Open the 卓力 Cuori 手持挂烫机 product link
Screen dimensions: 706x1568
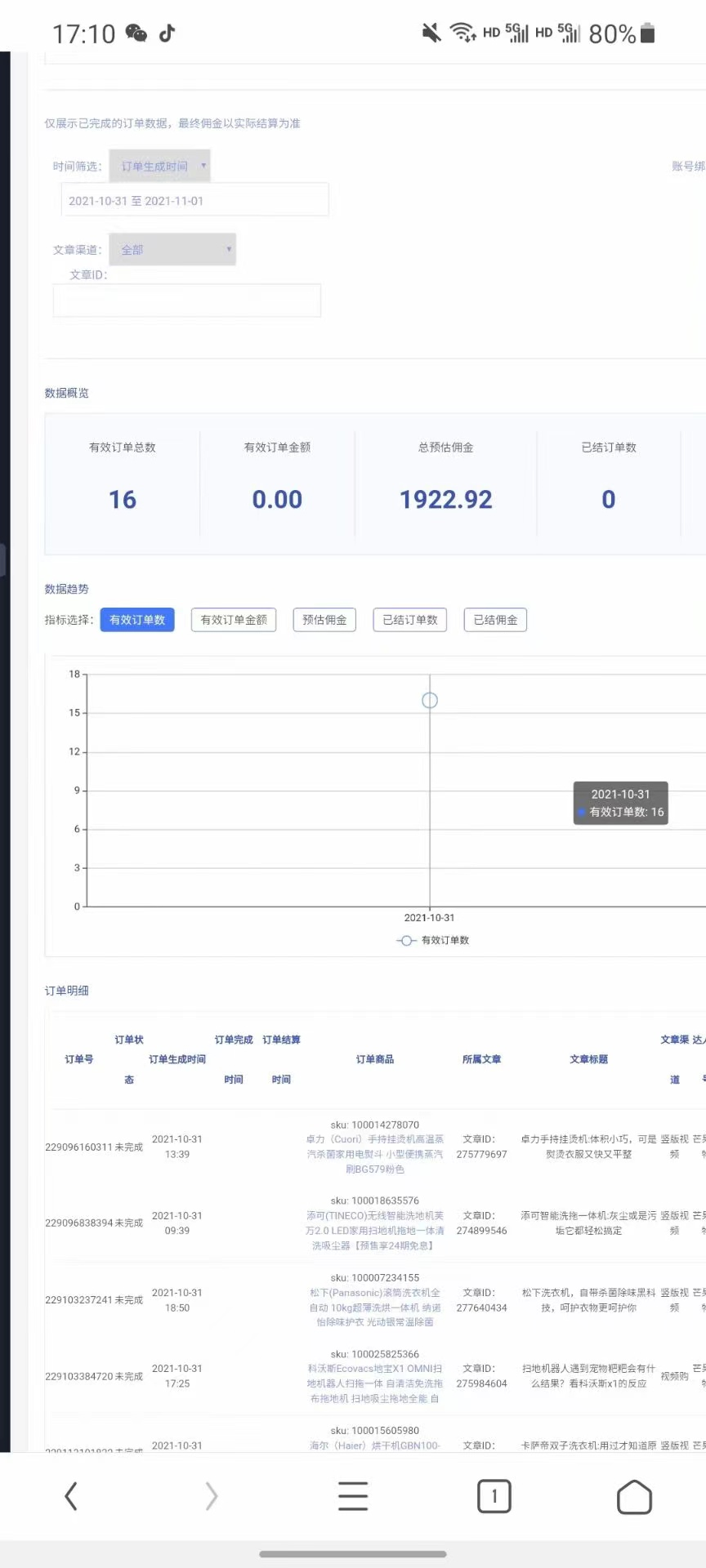click(x=375, y=1154)
